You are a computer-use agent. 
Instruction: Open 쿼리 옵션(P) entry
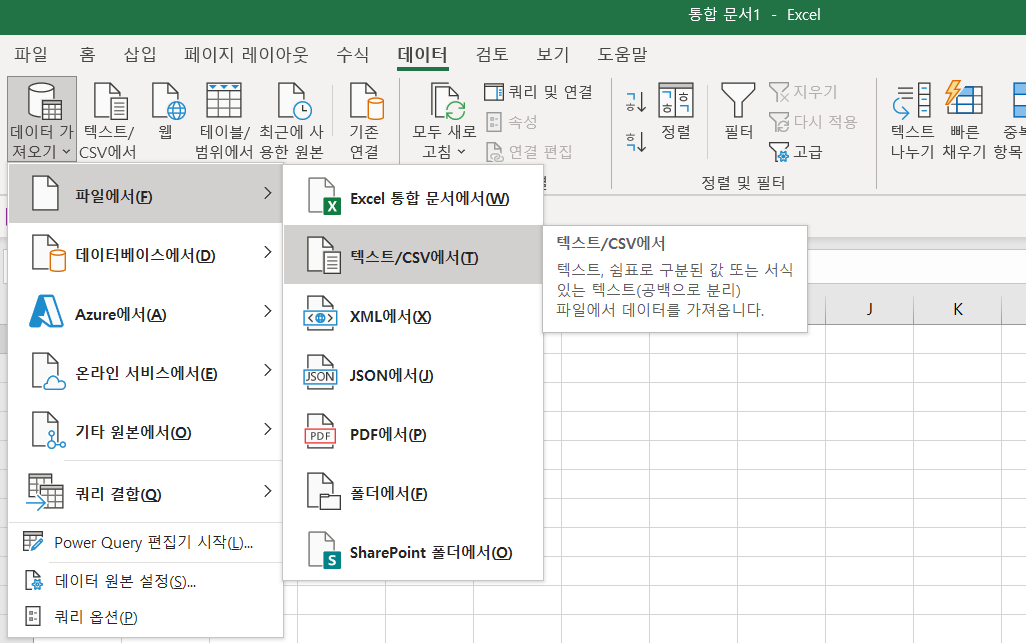tap(146, 616)
